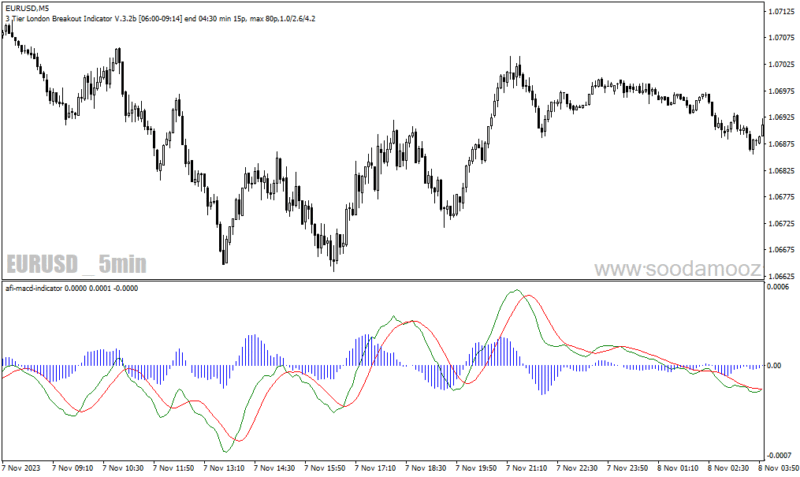Click the 7 Nov 23:50 time label
This screenshot has height=477, width=800.
[628, 468]
